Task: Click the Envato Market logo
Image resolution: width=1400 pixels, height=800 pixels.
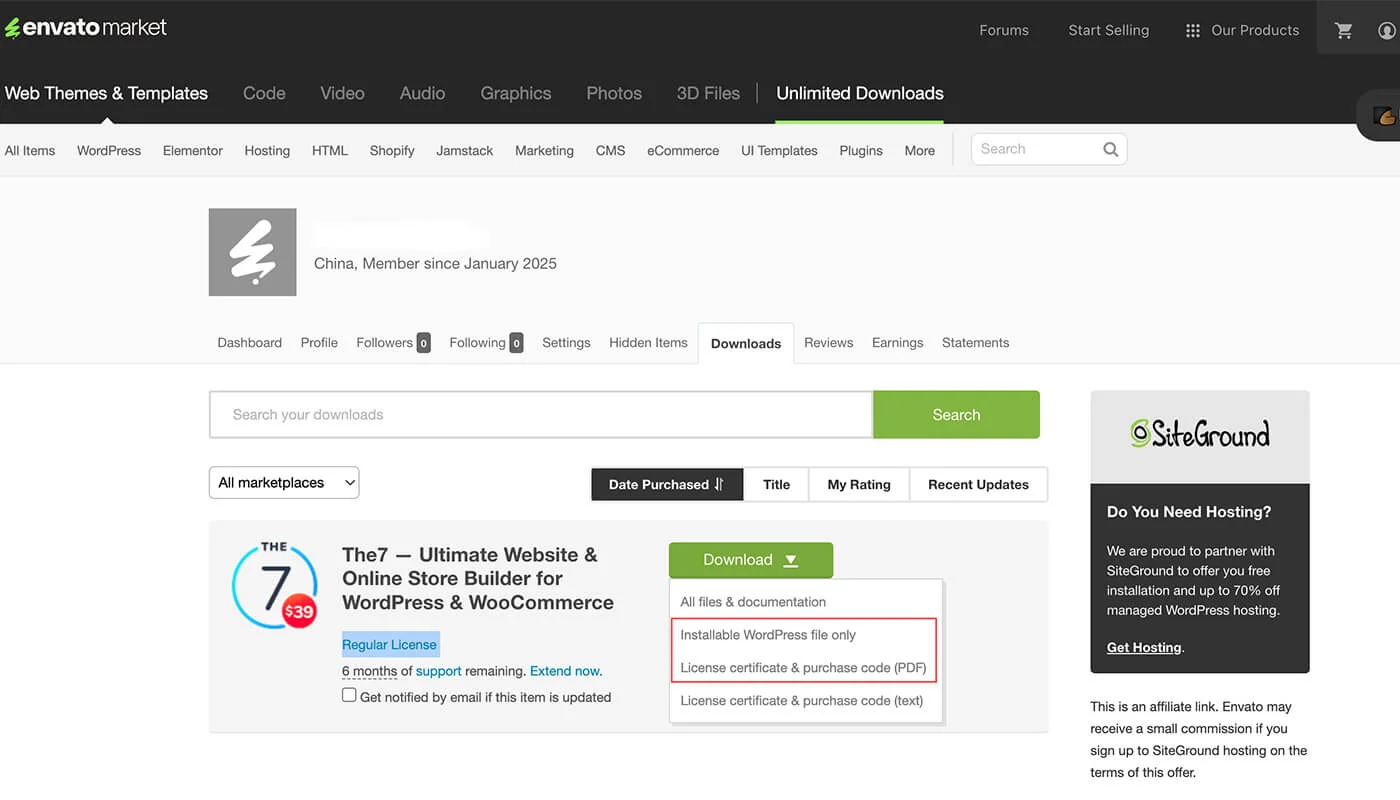Action: (85, 27)
